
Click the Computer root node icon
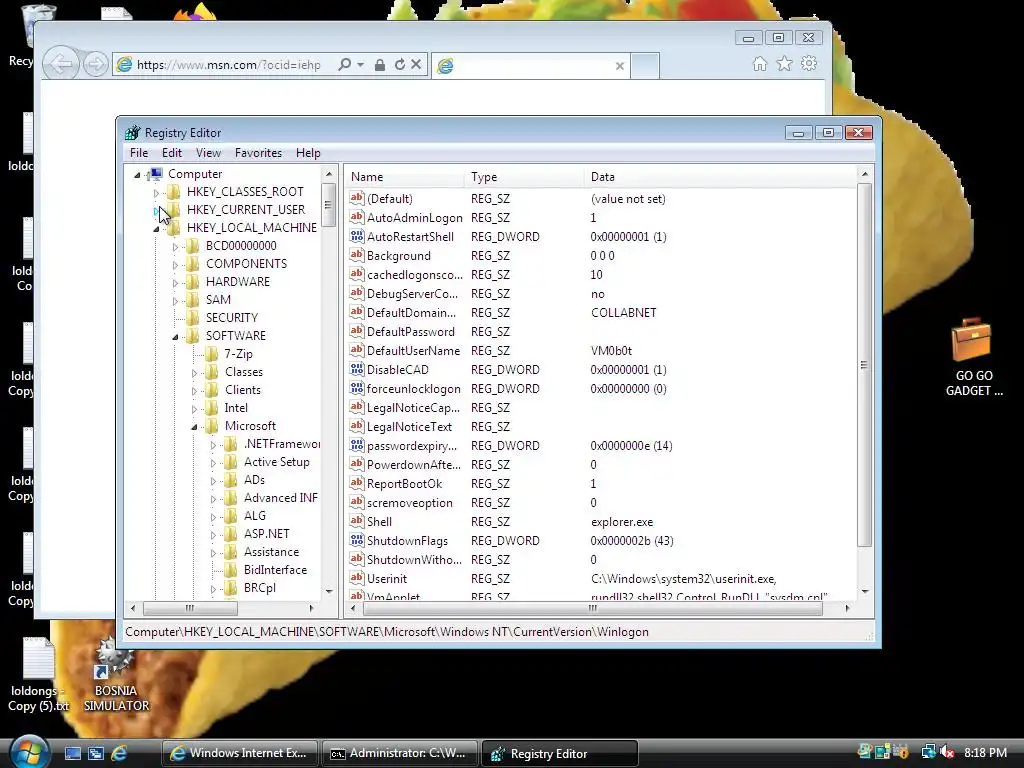(x=156, y=174)
